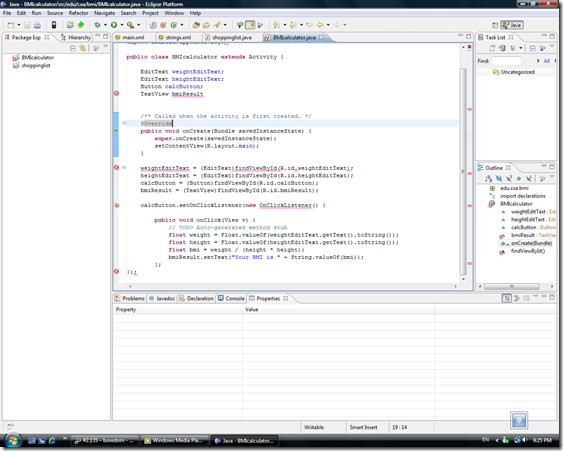The width and height of the screenshot is (563, 451).
Task: Click the External Tools run icon
Action: pos(130,25)
